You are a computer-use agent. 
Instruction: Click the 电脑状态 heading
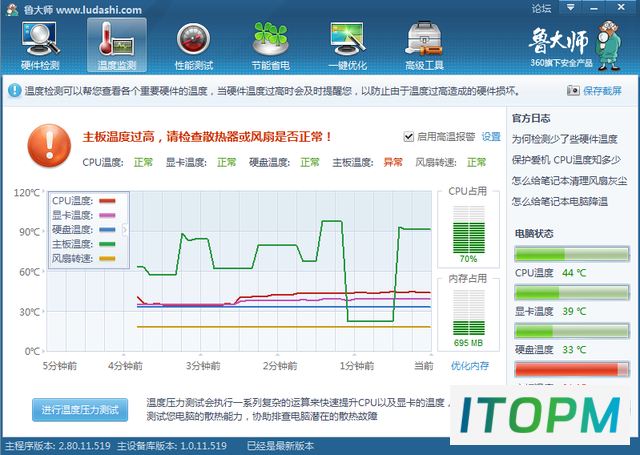(x=534, y=233)
